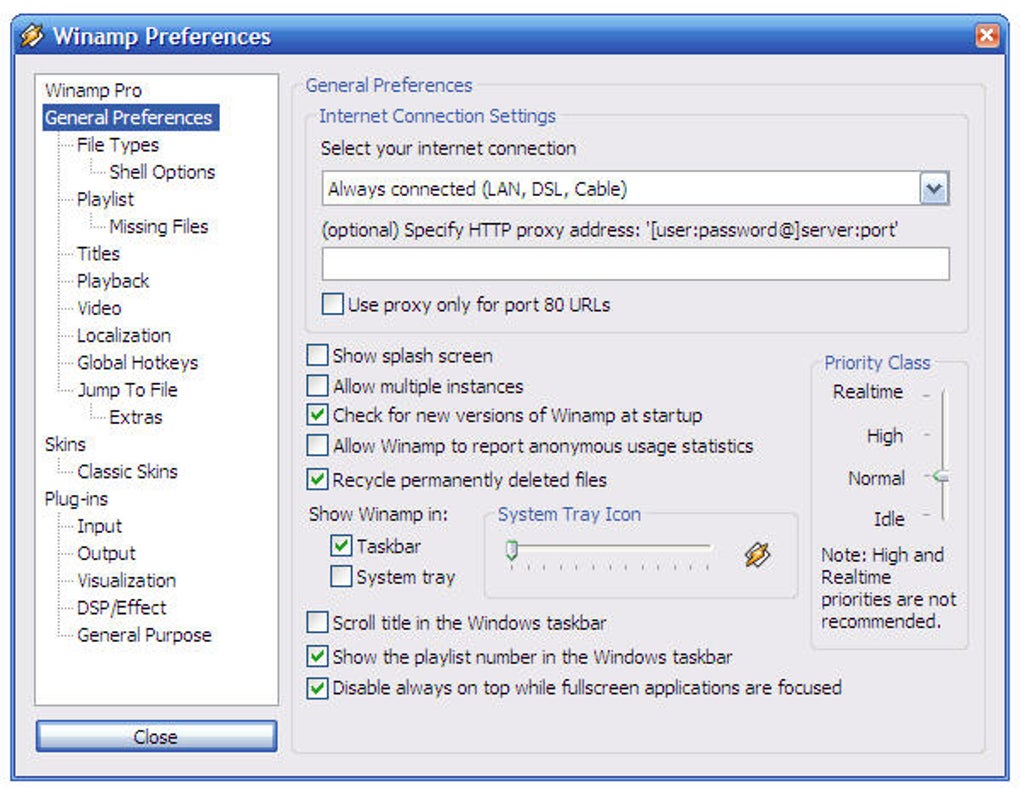Close the Winamp Preferences window with X
The image size is (1020, 788).
coord(987,37)
